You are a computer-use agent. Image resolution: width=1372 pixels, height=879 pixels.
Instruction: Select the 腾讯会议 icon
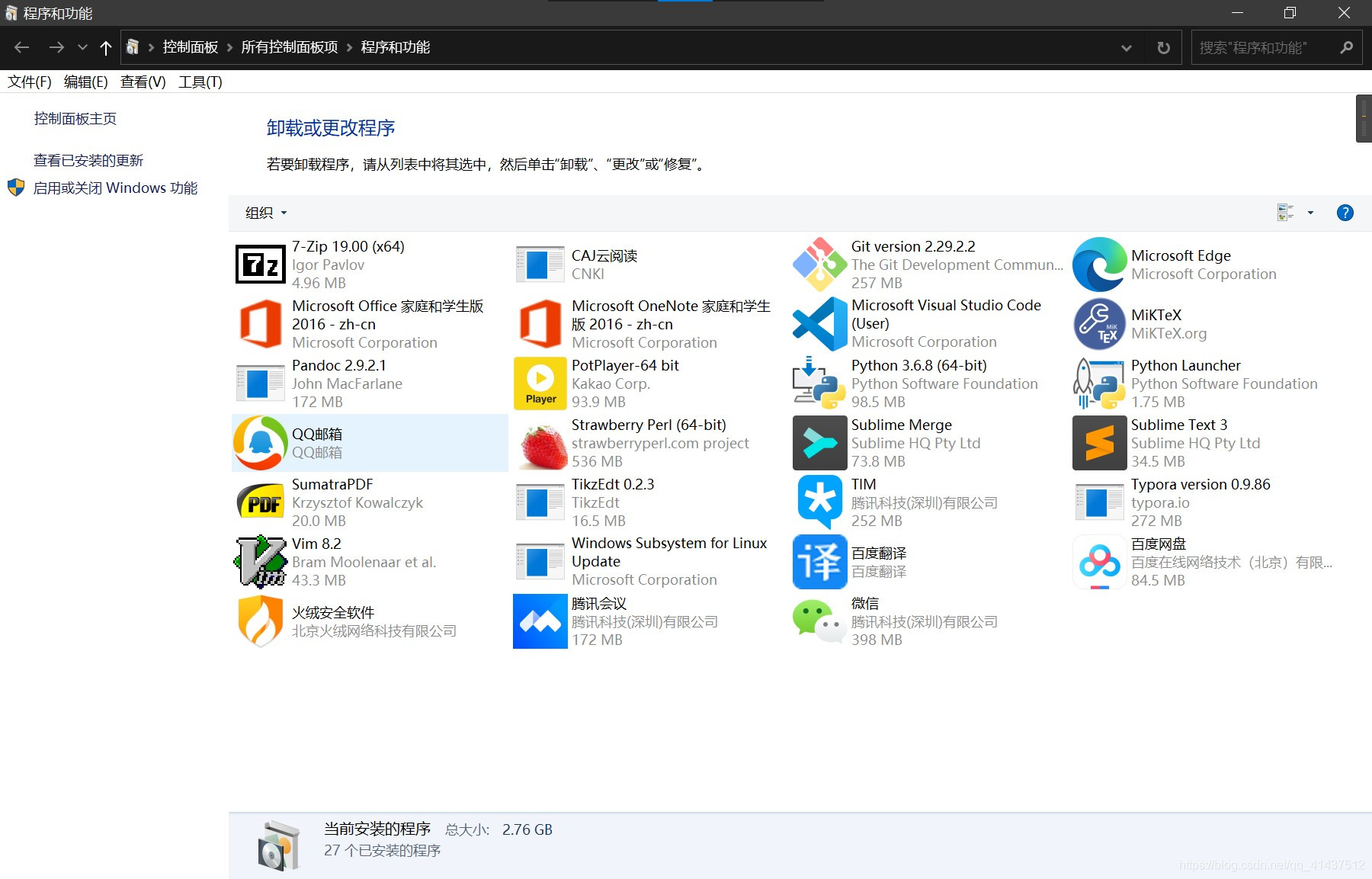tap(540, 621)
